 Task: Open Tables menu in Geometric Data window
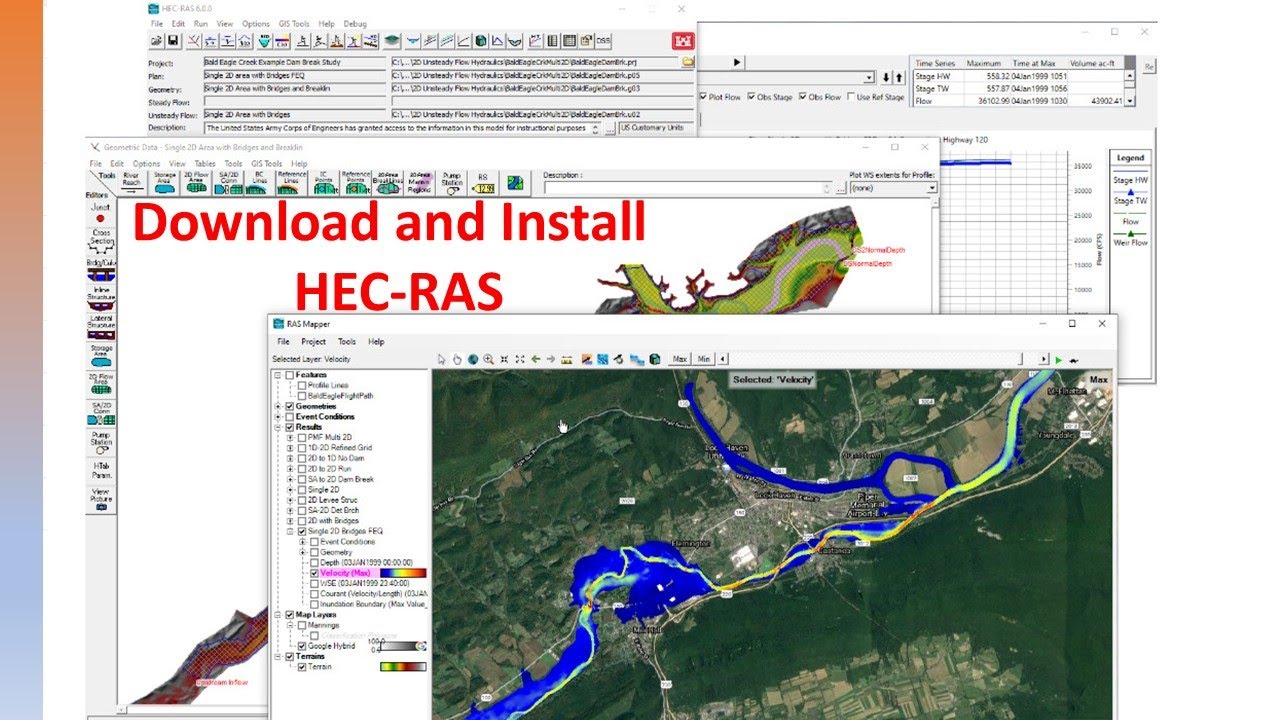tap(205, 163)
